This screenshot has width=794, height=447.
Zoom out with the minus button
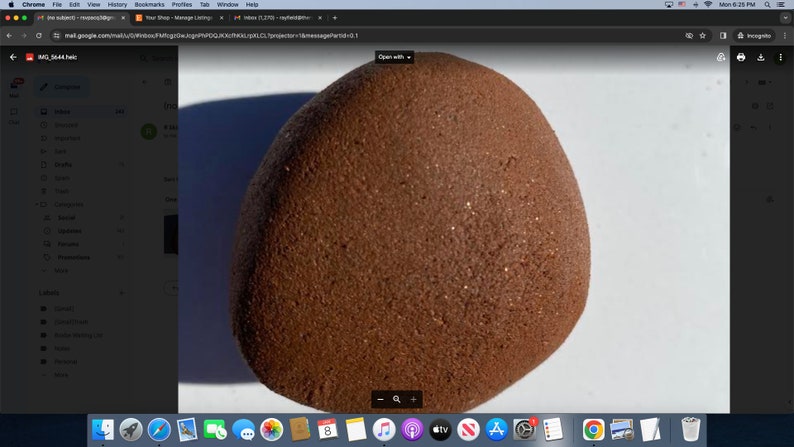pyautogui.click(x=380, y=399)
